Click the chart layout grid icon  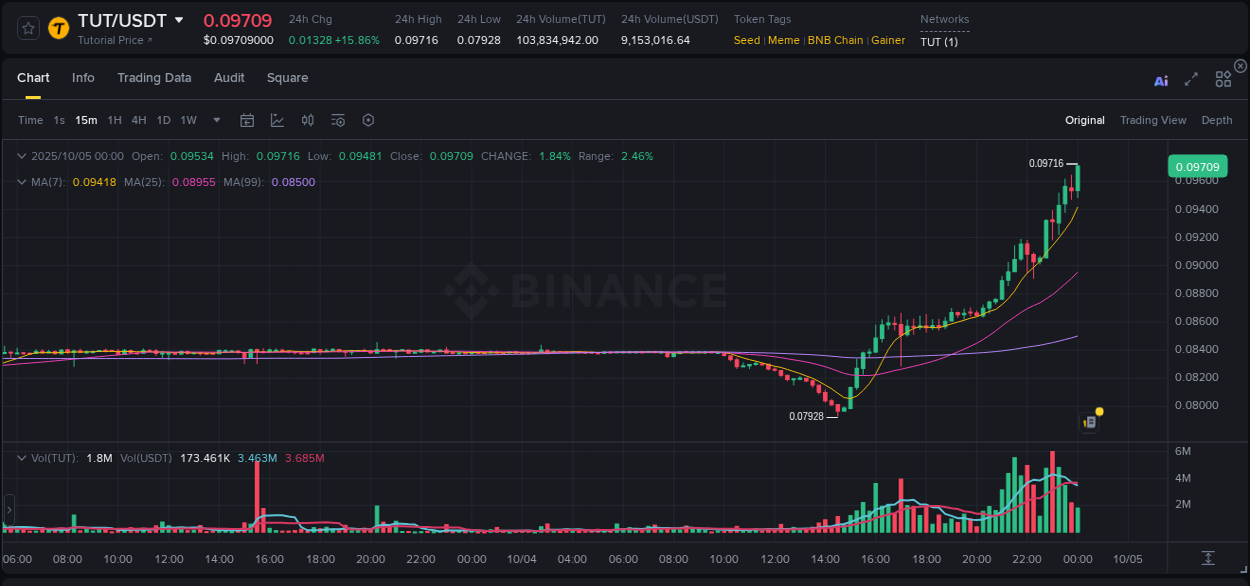[x=1223, y=79]
